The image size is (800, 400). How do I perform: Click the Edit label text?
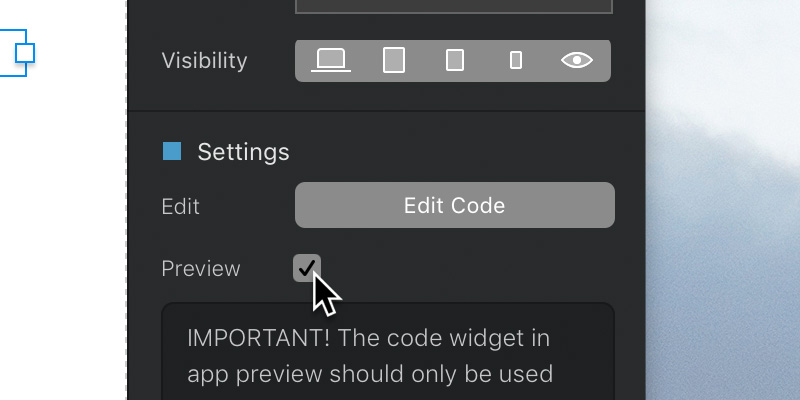[181, 207]
